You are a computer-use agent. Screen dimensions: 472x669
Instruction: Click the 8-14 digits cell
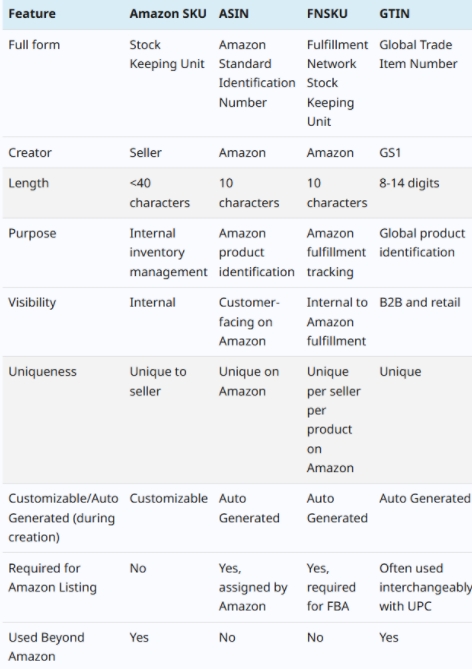tap(409, 183)
